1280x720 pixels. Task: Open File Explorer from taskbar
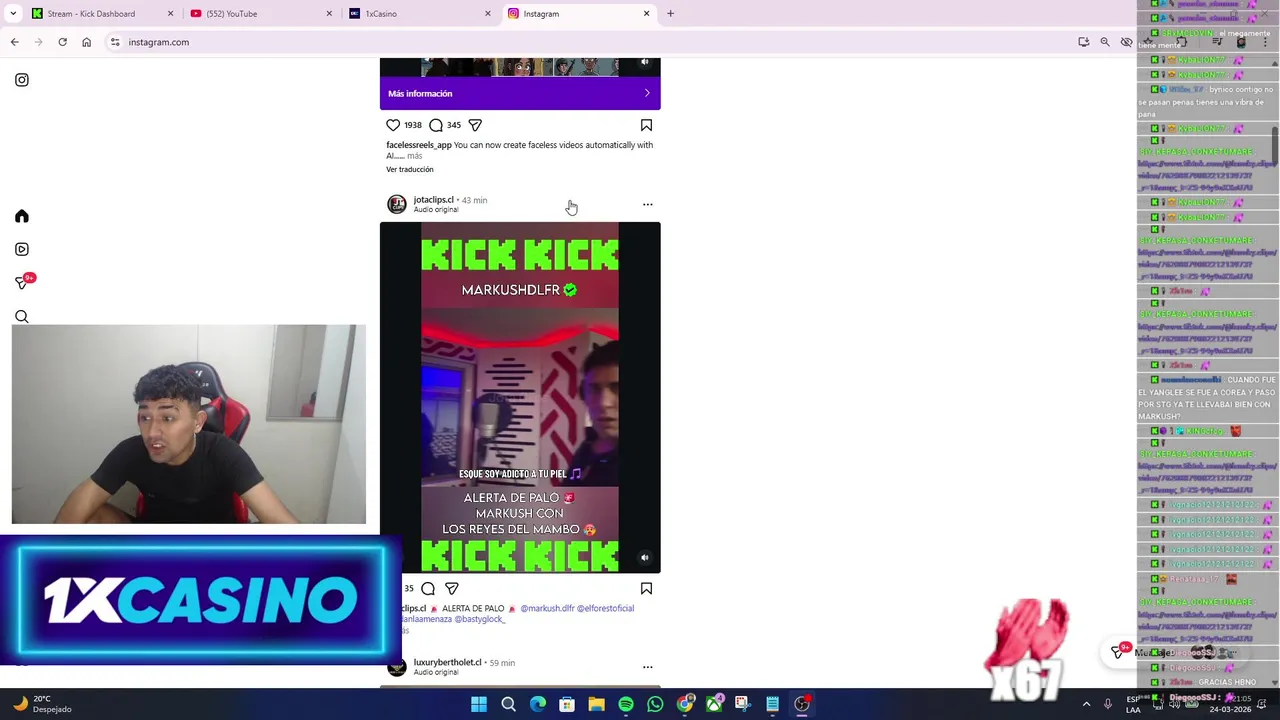point(596,704)
